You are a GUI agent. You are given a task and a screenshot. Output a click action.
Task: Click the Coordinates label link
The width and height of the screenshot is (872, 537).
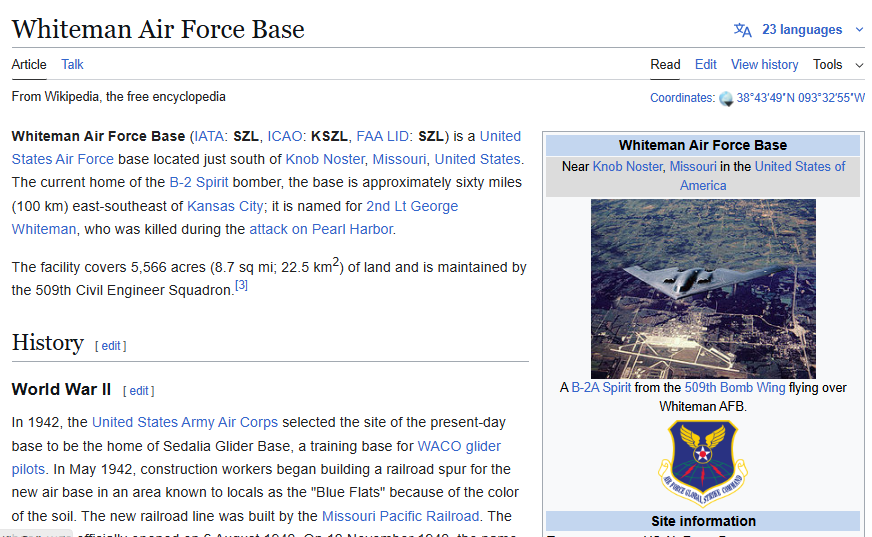point(682,98)
